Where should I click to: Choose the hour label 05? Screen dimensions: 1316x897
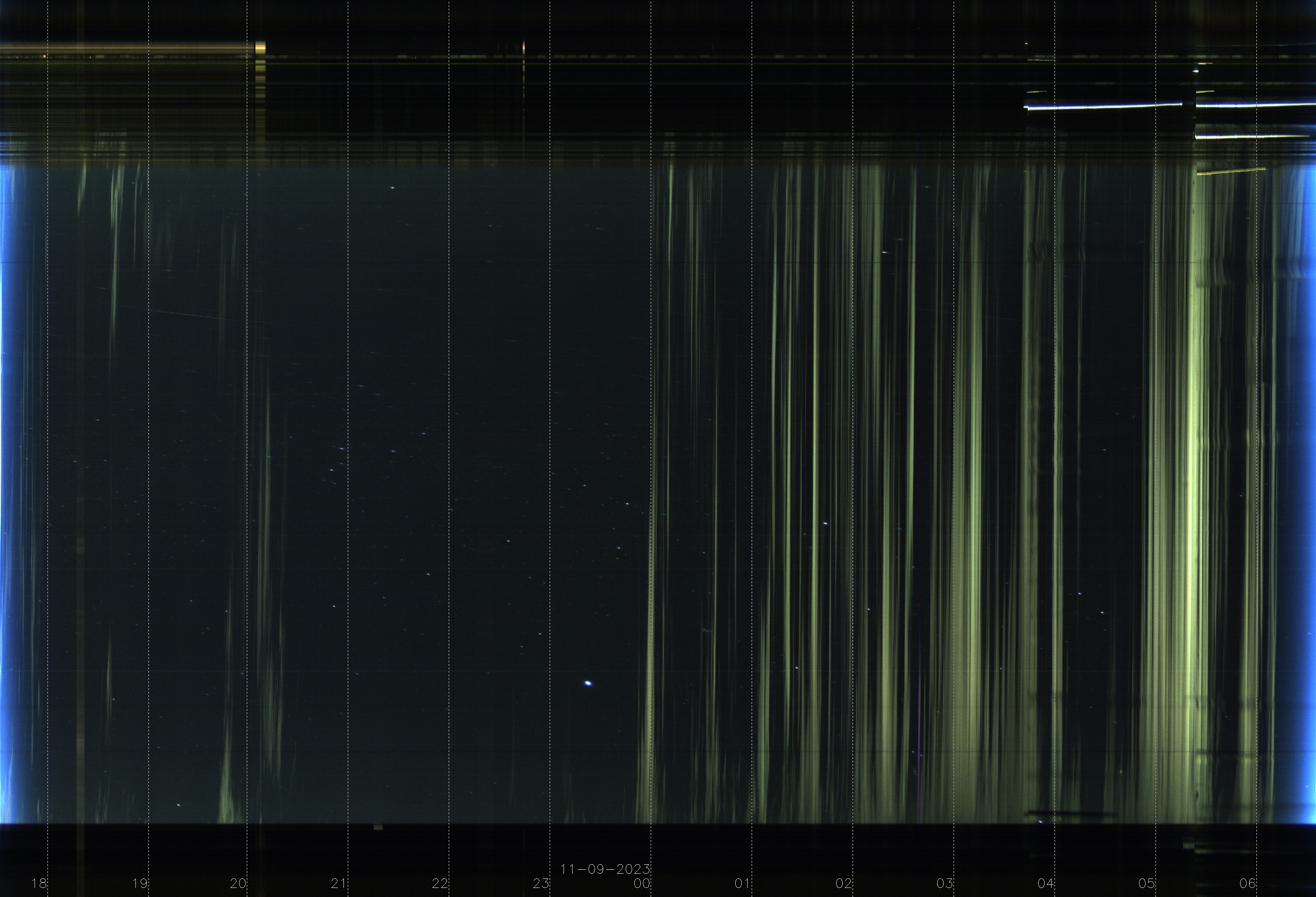[1147, 883]
